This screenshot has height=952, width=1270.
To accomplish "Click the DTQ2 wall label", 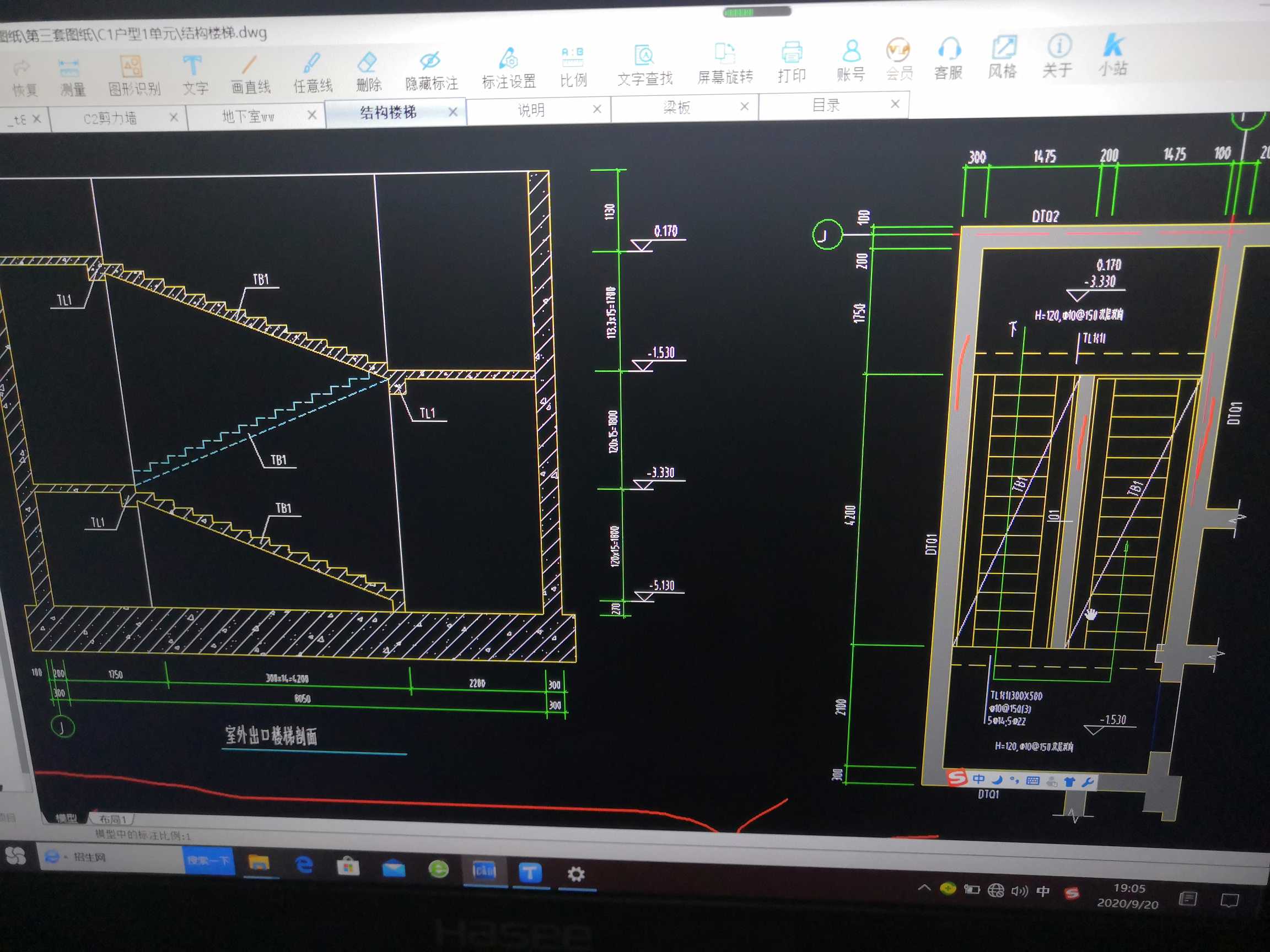I will point(1046,217).
